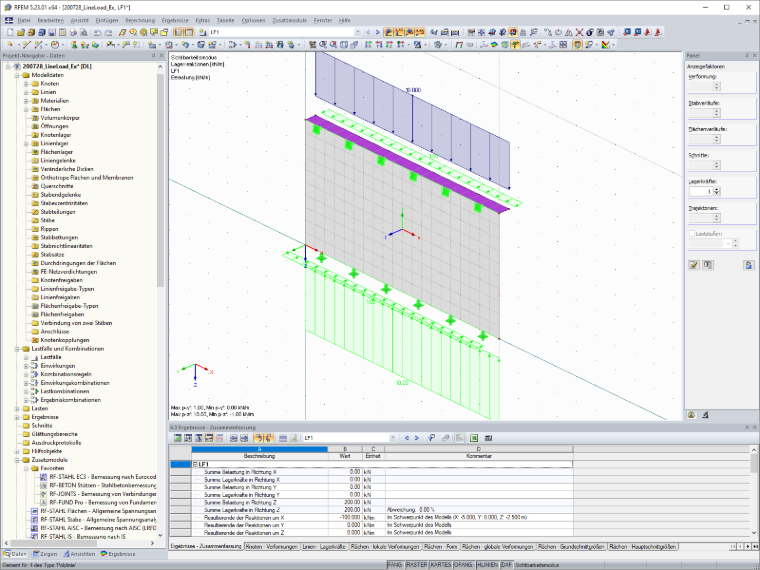
Task: Open the LF1 load case dropdown in main toolbar
Action: 358,32
